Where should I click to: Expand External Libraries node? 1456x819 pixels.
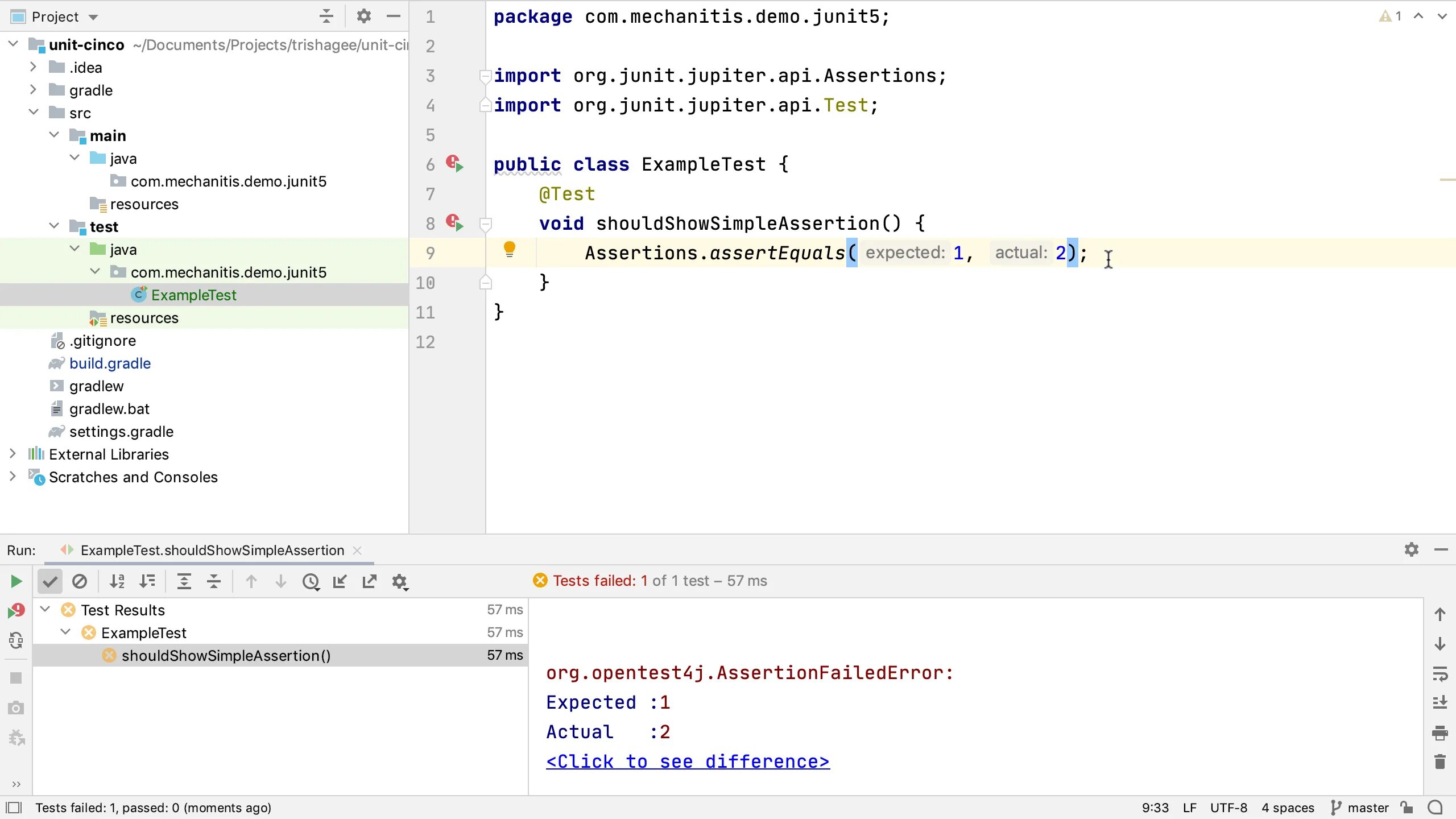[x=13, y=453]
